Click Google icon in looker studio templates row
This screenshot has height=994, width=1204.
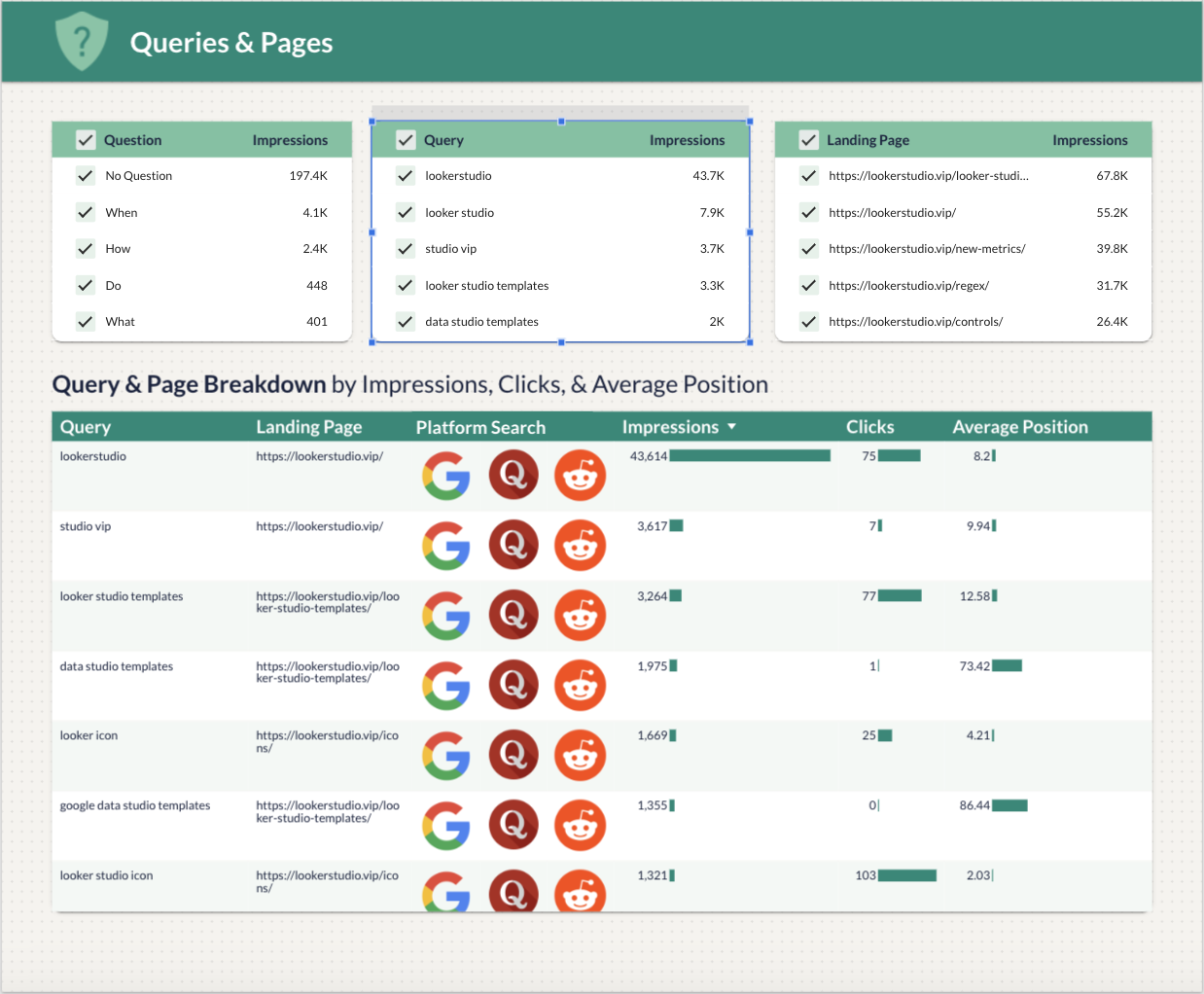coord(446,616)
